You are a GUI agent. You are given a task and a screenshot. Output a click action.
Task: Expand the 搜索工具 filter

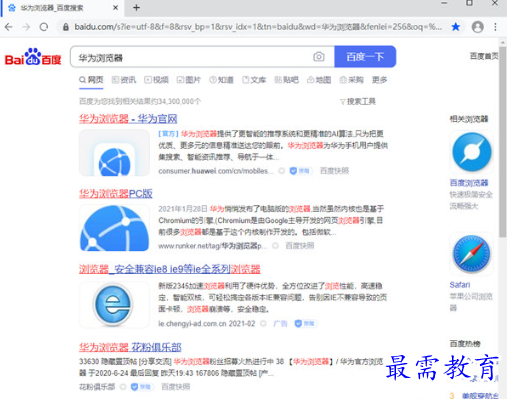pyautogui.click(x=358, y=101)
